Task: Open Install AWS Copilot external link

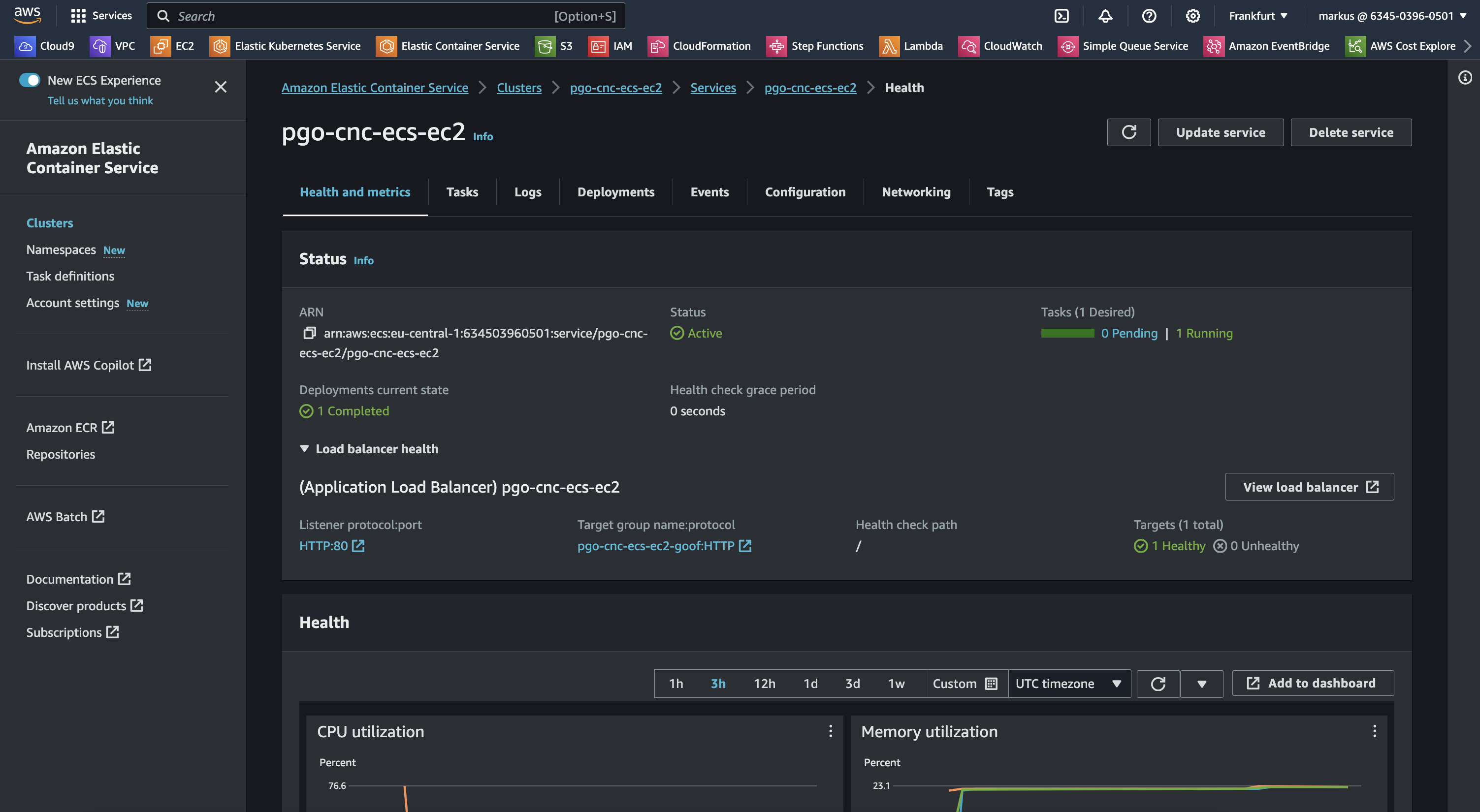Action: coord(89,365)
